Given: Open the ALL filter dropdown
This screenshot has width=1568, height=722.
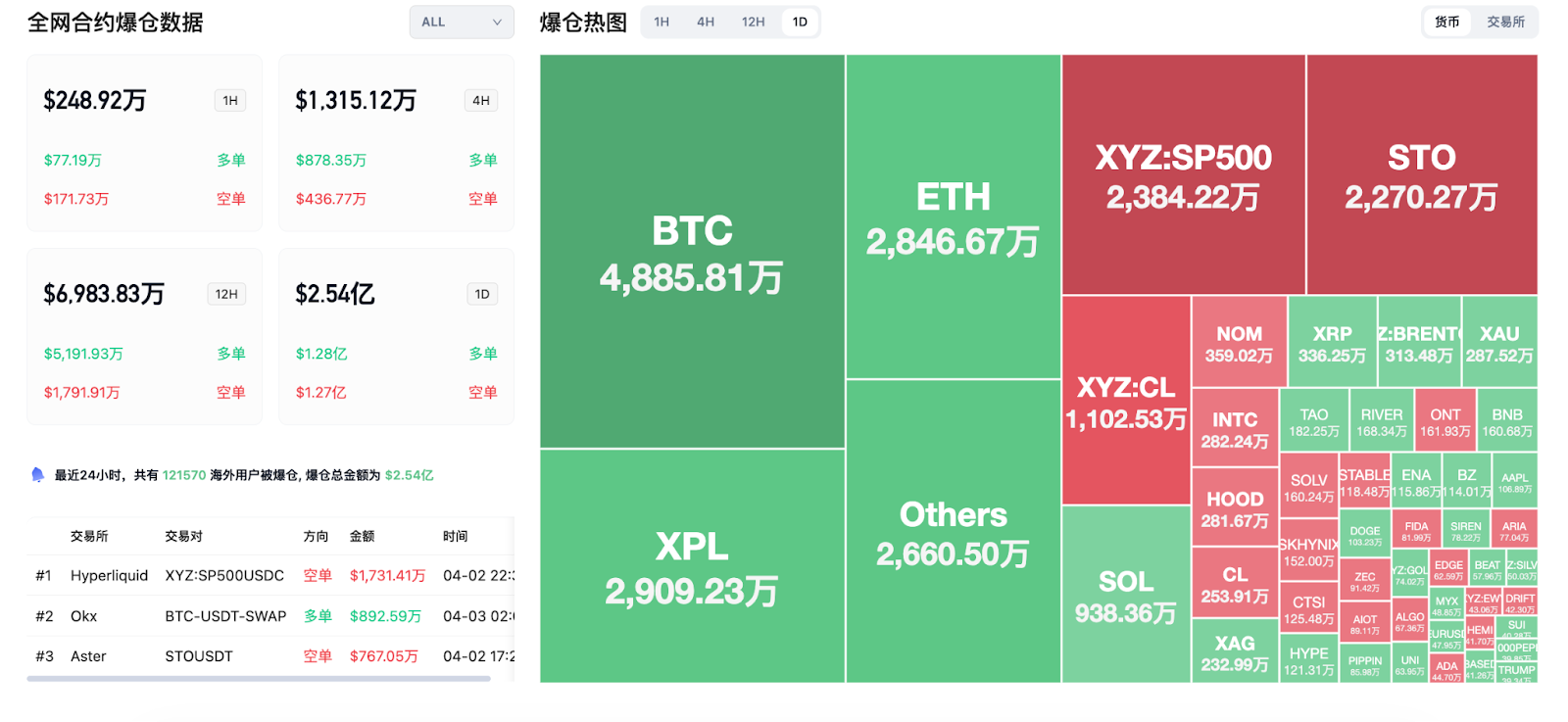Looking at the screenshot, I should tap(461, 23).
